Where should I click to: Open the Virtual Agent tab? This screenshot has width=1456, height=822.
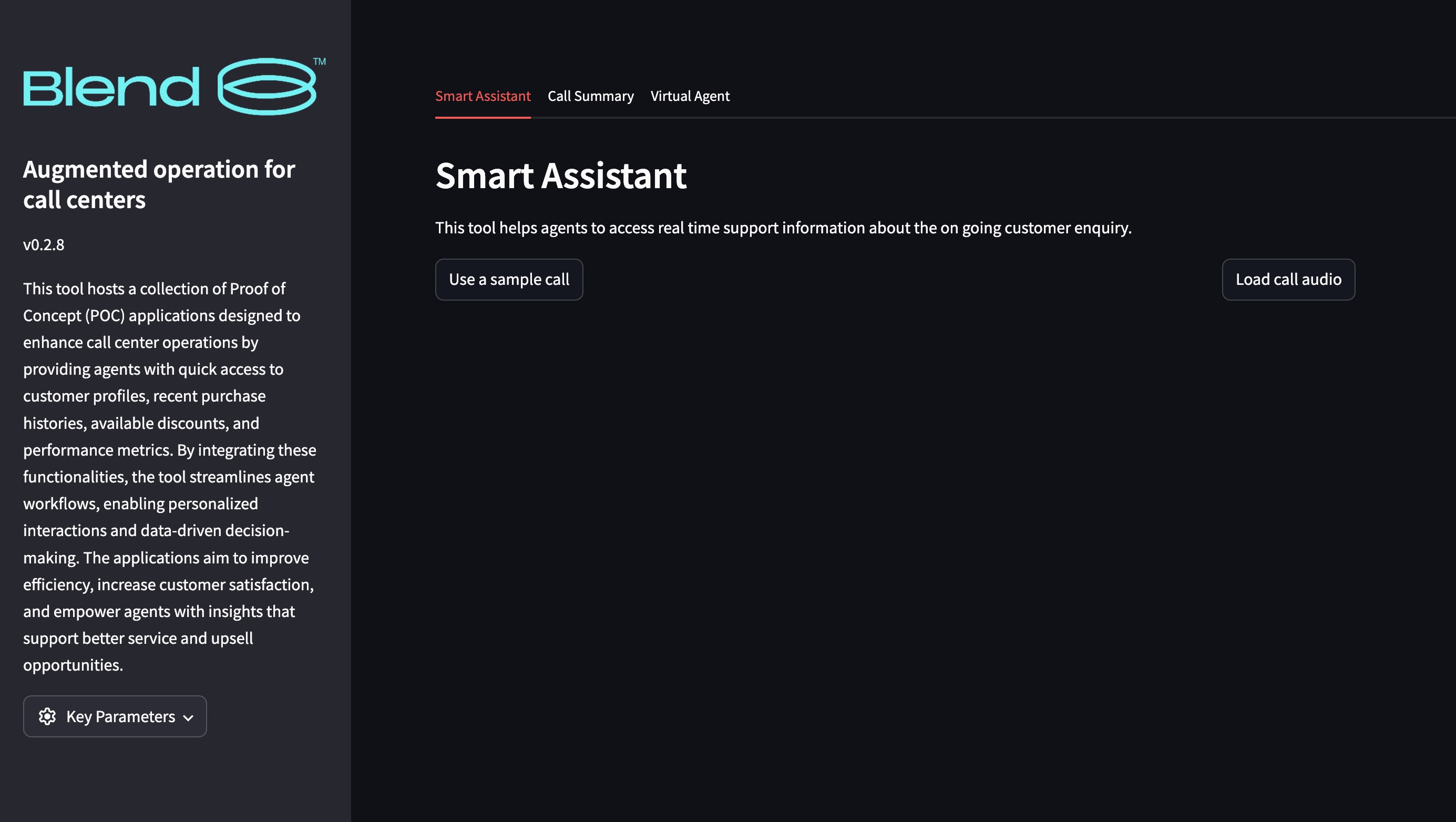690,96
